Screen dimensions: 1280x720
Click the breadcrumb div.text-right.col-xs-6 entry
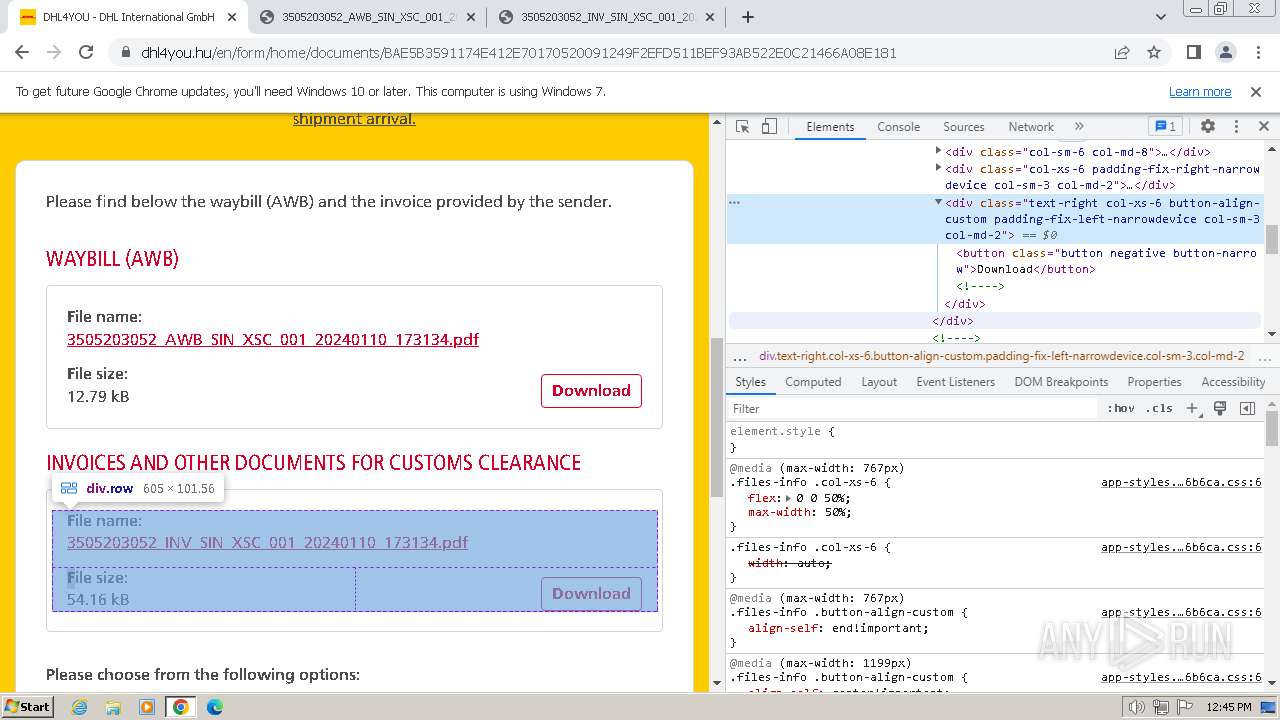point(1001,356)
